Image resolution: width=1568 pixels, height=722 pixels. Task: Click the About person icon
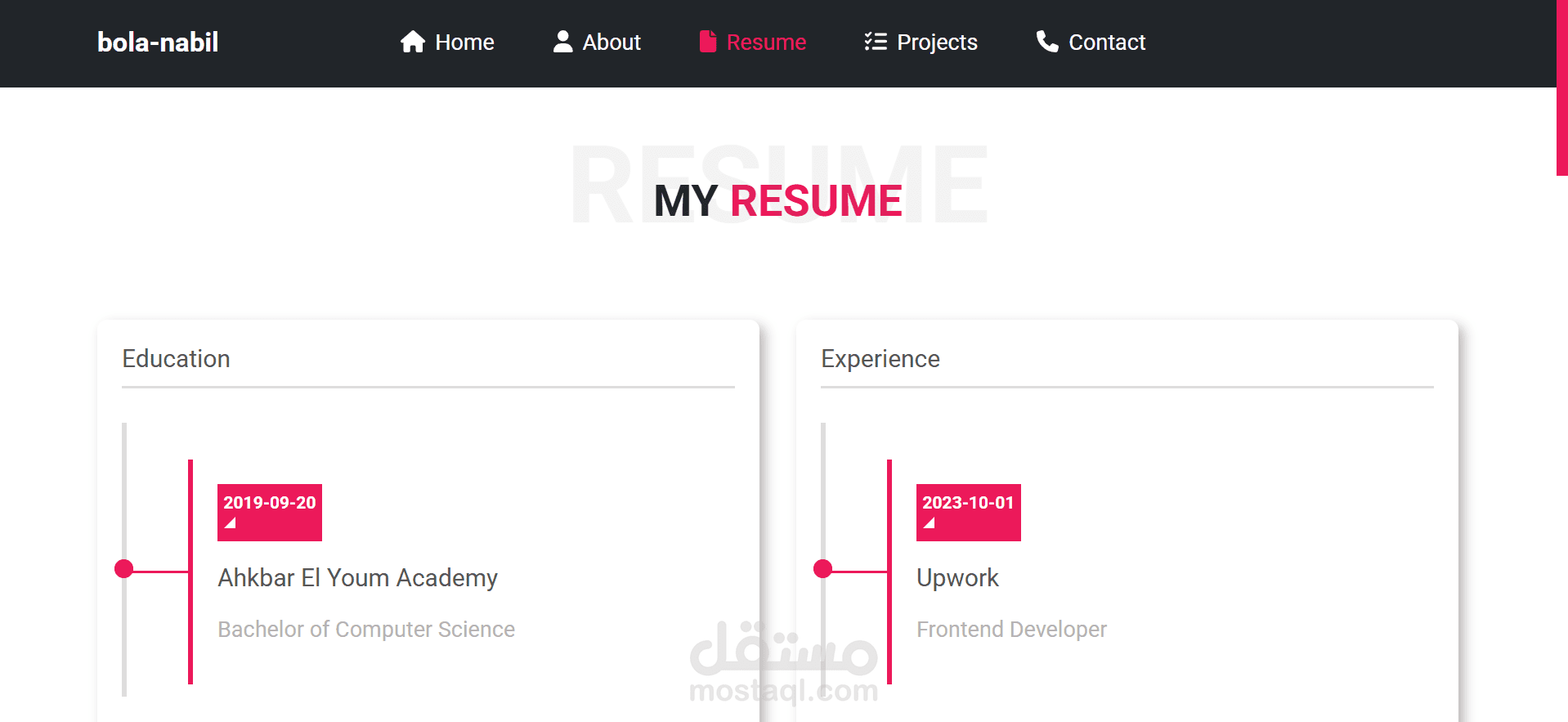tap(562, 42)
